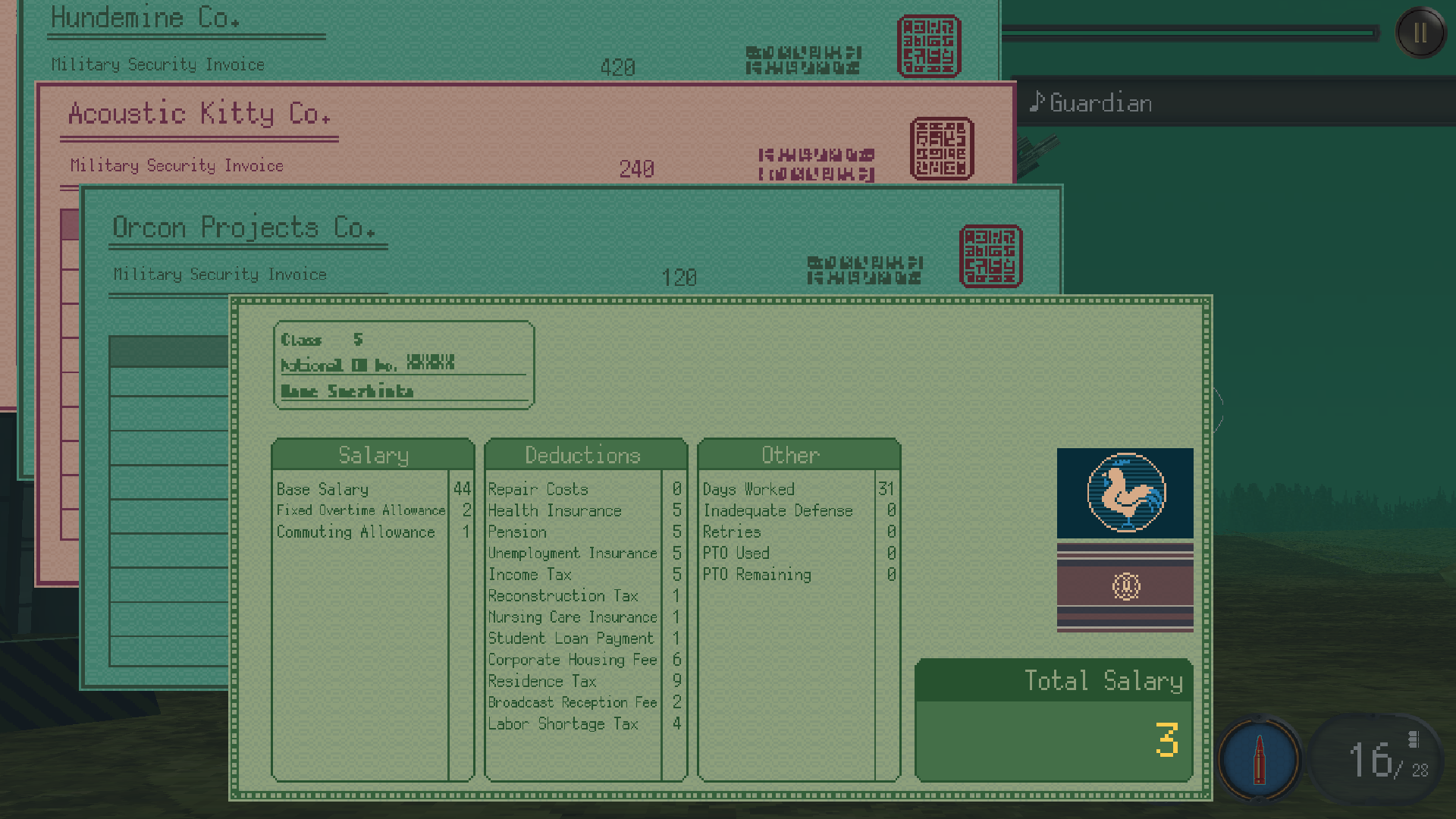Click the pause button icon

coord(1420,33)
